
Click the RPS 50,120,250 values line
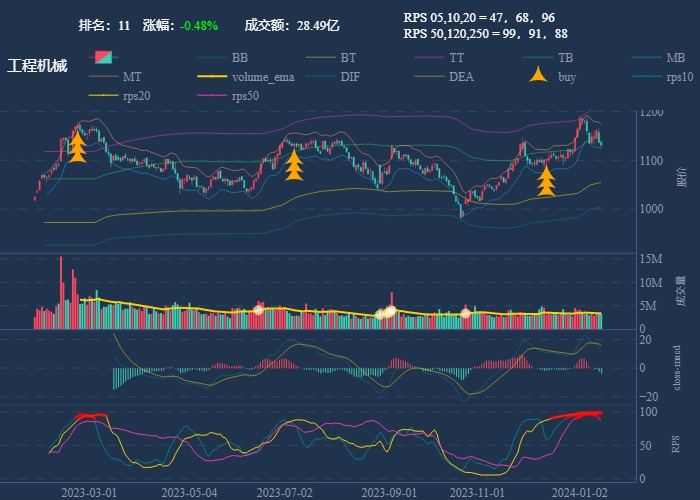486,33
